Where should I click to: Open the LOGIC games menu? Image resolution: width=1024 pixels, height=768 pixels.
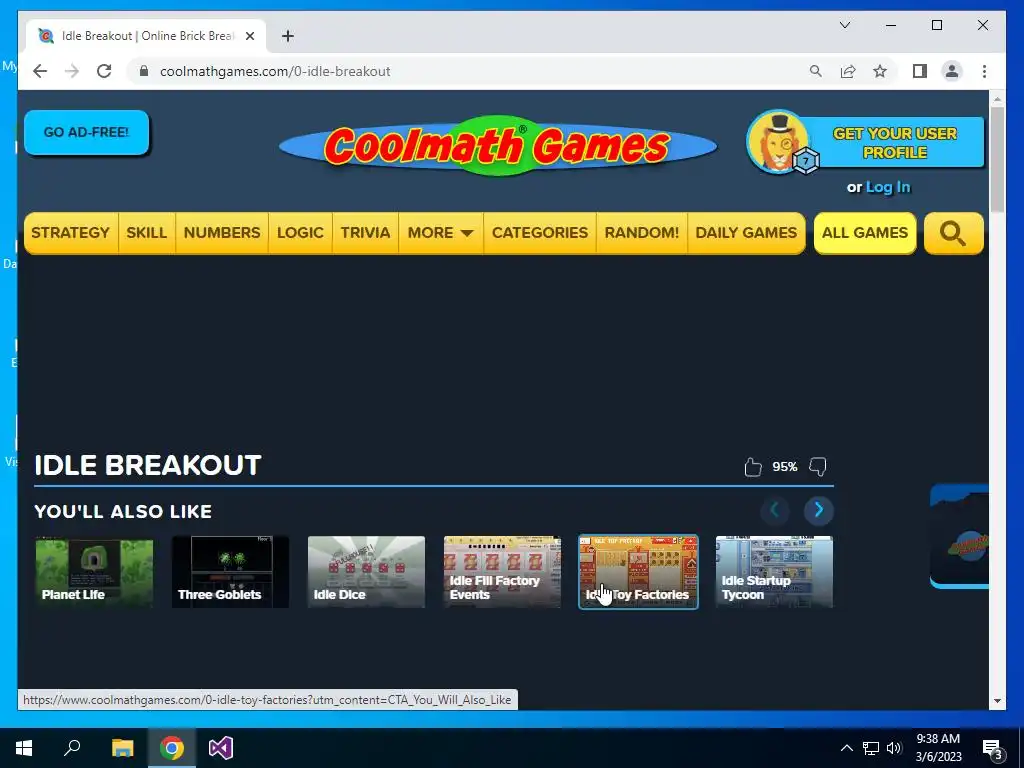(300, 233)
